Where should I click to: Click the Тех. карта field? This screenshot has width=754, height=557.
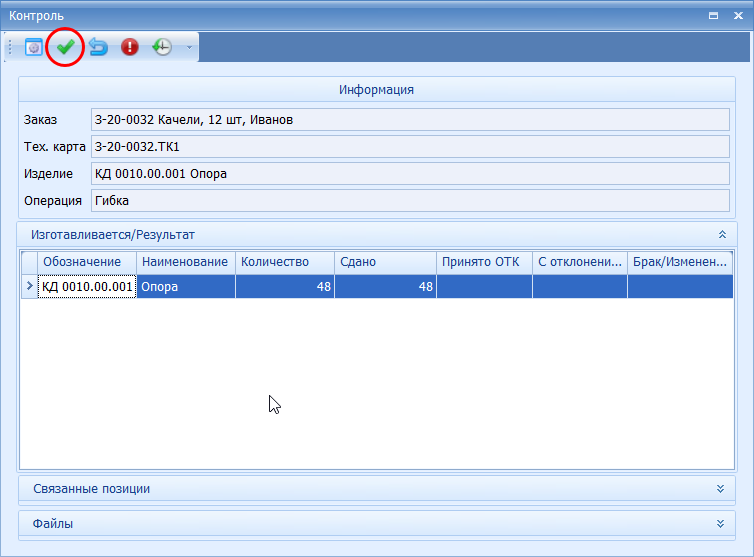[x=409, y=147]
